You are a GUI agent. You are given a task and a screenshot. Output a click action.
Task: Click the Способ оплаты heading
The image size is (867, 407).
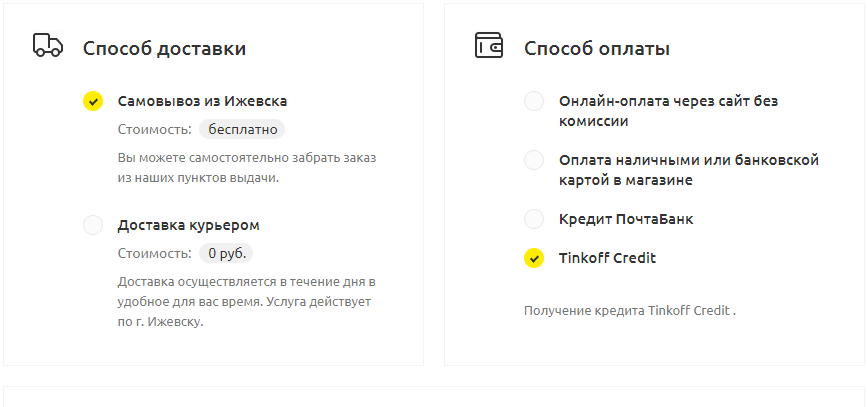pyautogui.click(x=597, y=49)
